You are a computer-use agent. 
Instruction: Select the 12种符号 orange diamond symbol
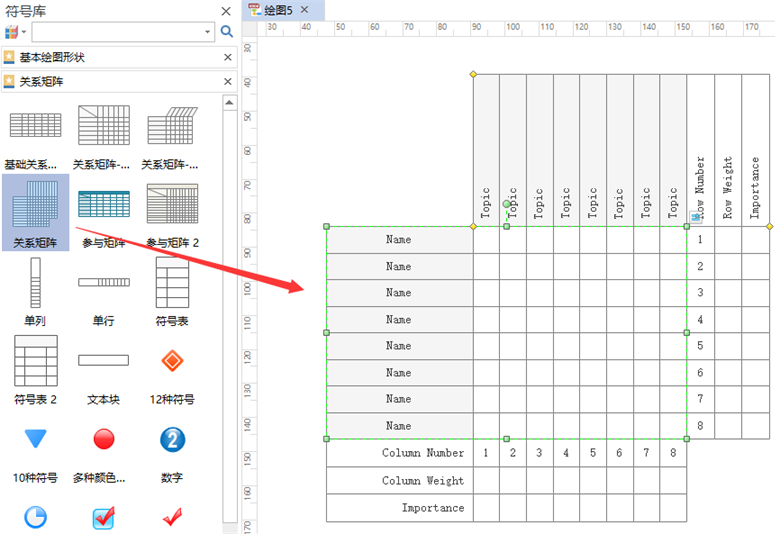pos(172,360)
